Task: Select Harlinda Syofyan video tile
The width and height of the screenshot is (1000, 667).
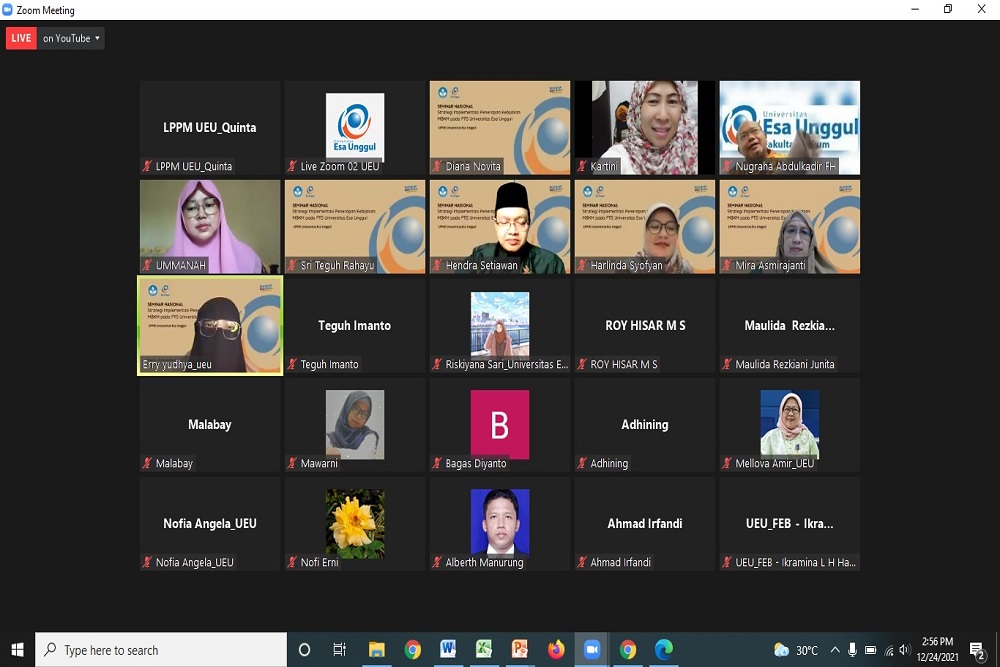Action: pyautogui.click(x=645, y=226)
